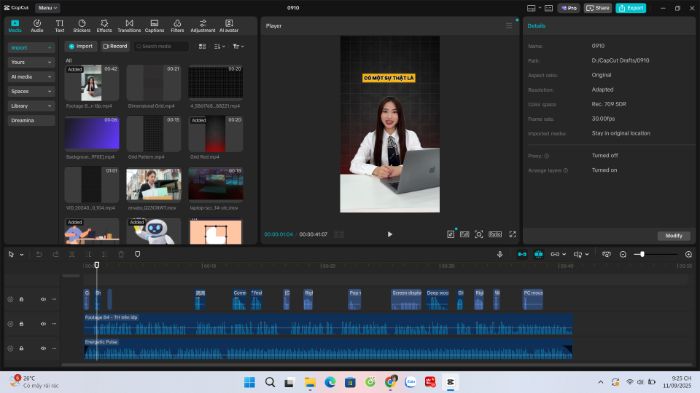
Task: Click the Export button
Action: pos(631,8)
